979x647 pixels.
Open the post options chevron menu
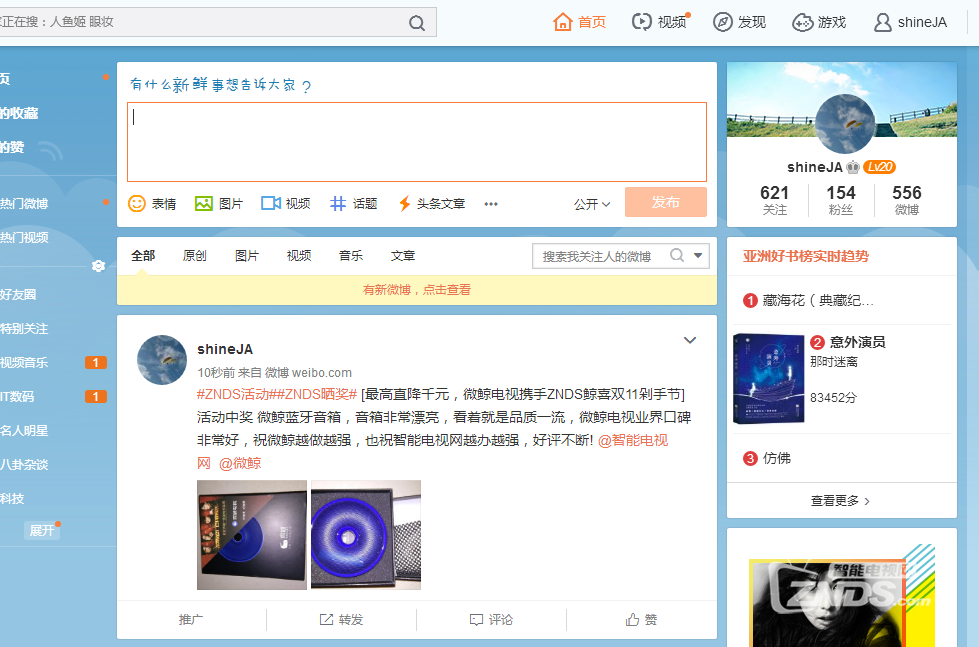[690, 340]
